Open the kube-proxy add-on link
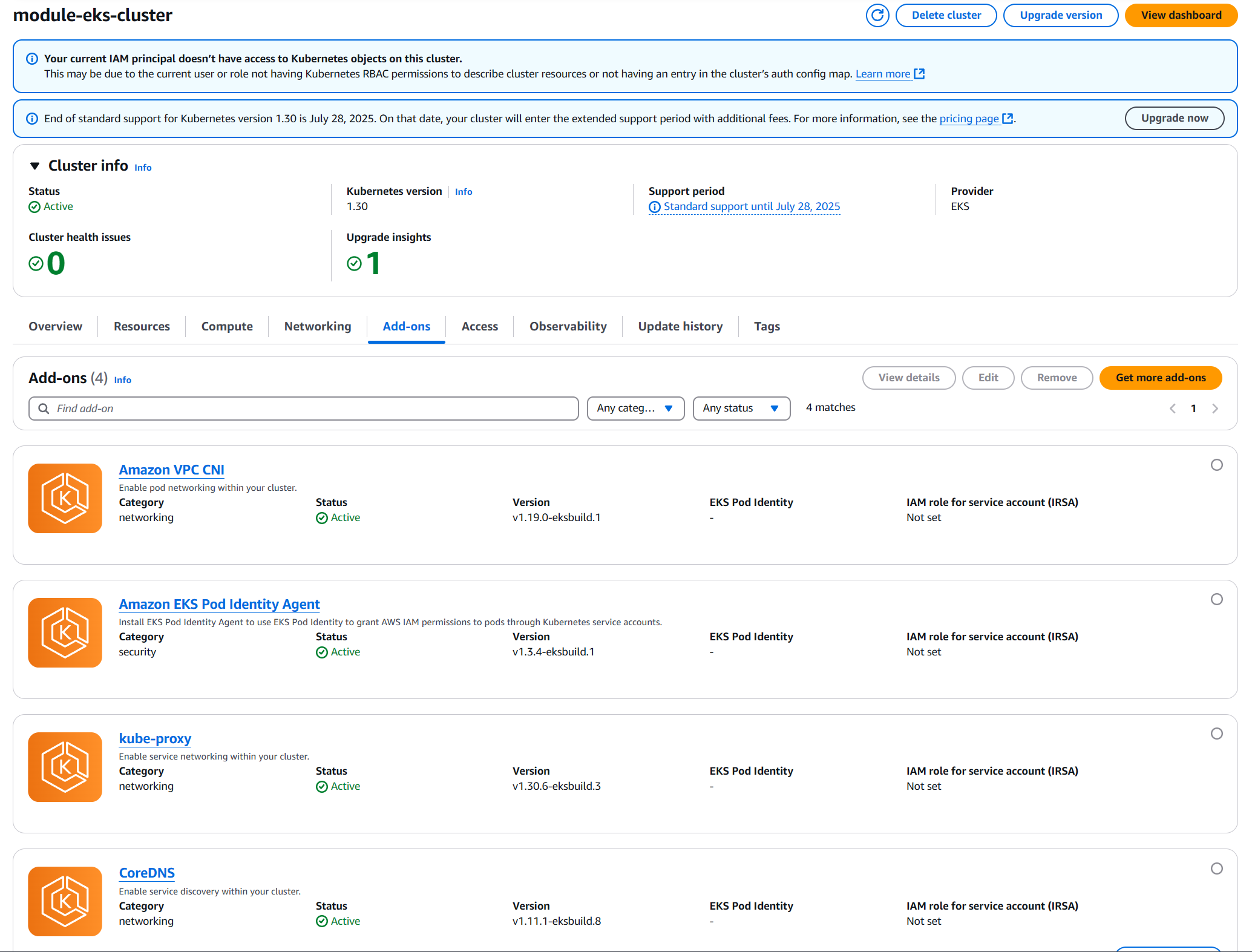The height and width of the screenshot is (952, 1252). click(155, 739)
